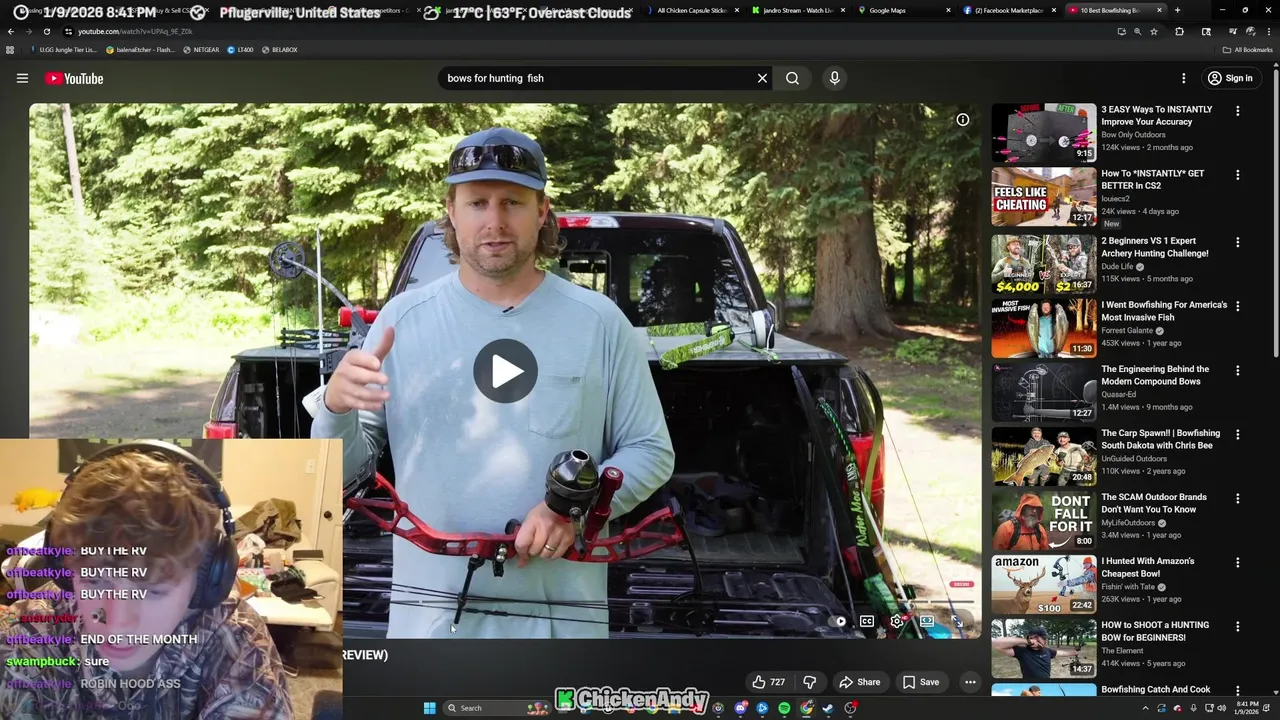This screenshot has width=1280, height=720.
Task: Open a new browser tab
Action: point(1177,10)
